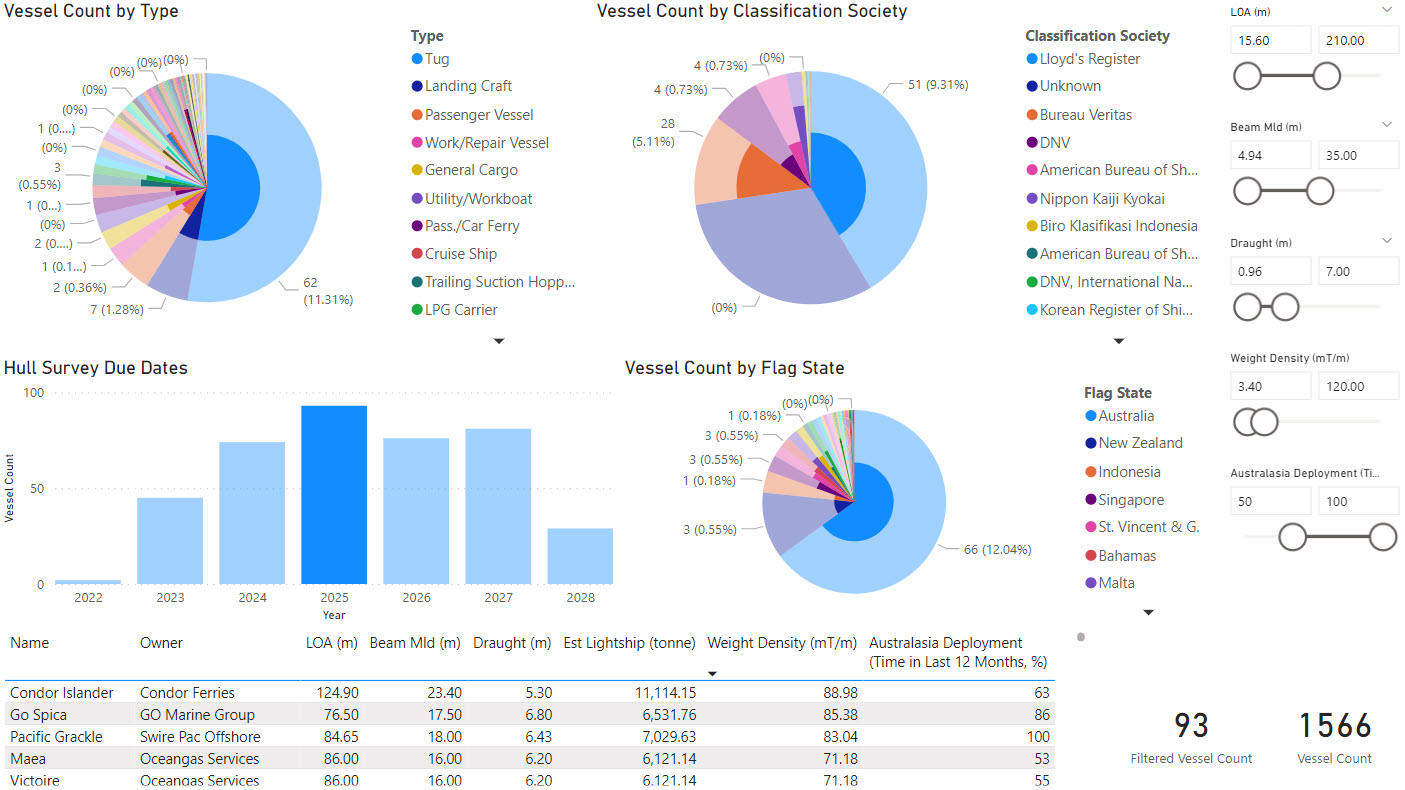Sort table by Weight Density column header
The width and height of the screenshot is (1405, 790).
click(781, 643)
